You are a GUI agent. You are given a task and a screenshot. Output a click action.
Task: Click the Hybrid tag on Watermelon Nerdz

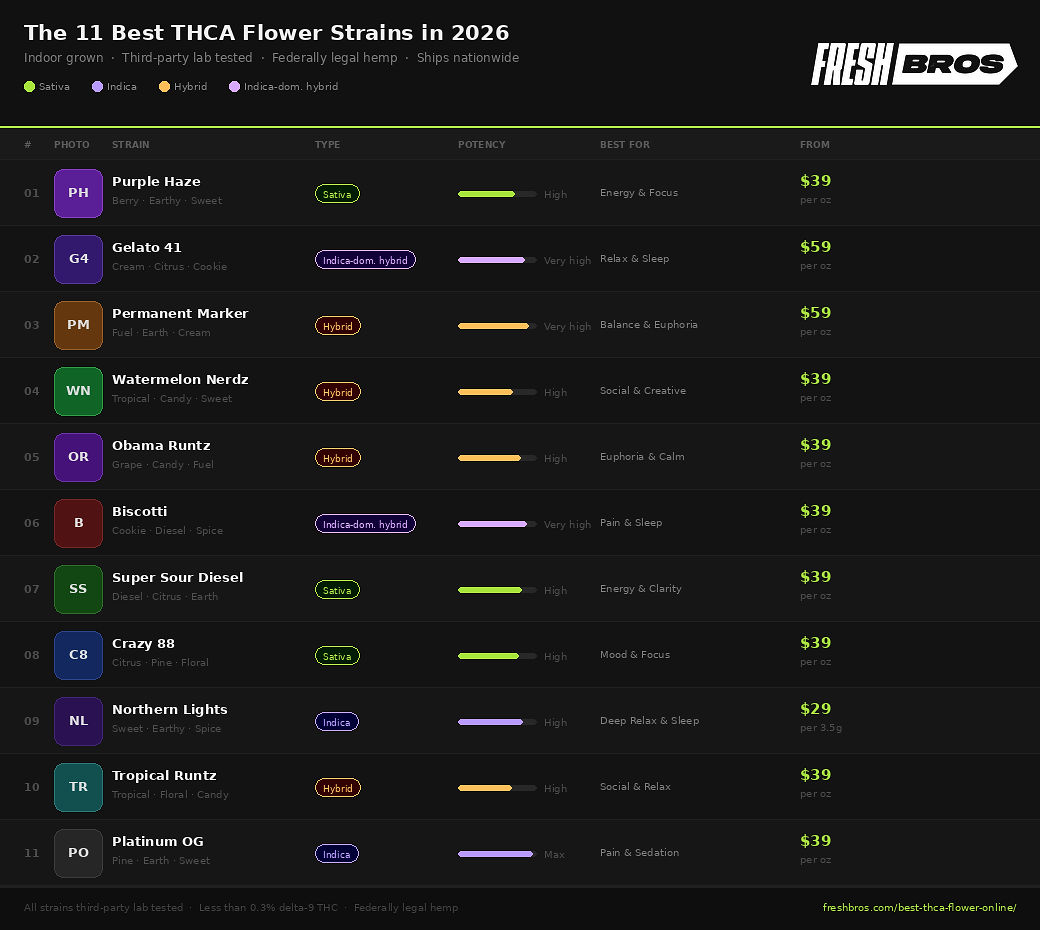click(x=338, y=391)
